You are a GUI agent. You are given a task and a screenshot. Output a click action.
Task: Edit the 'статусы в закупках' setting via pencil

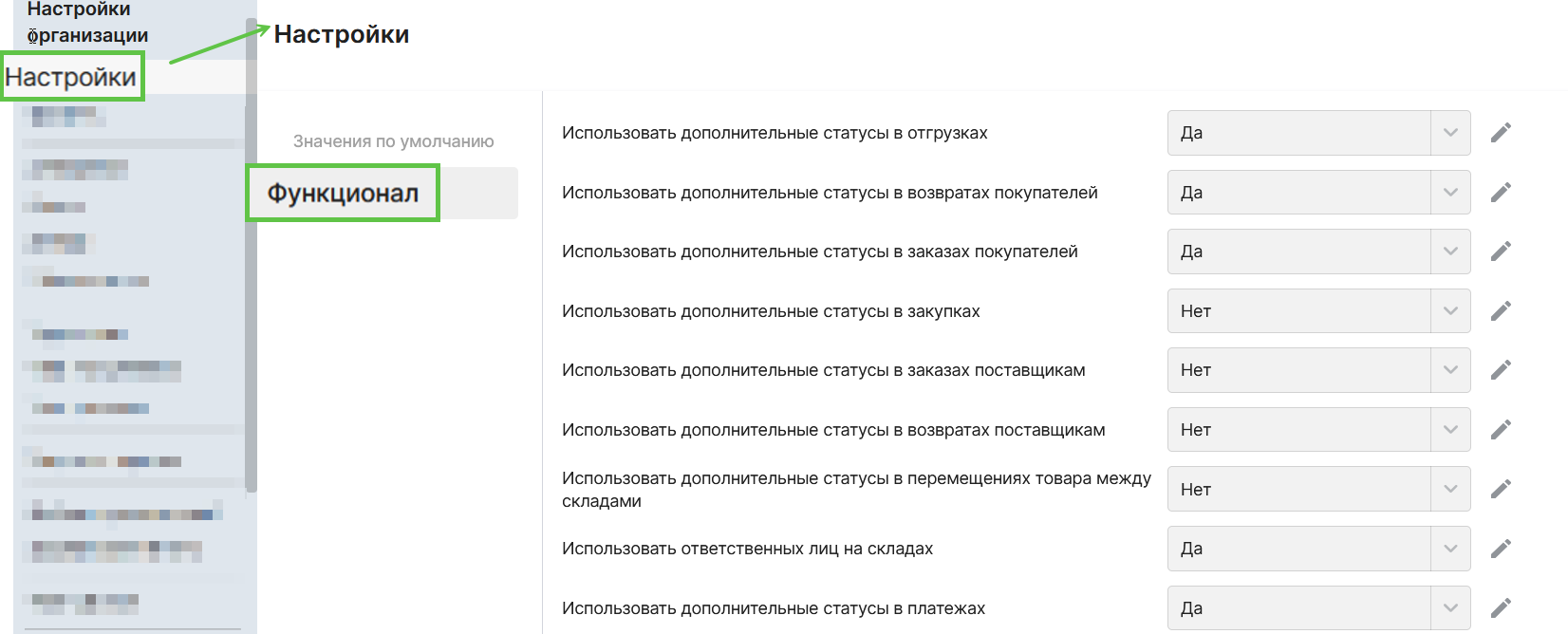(x=1501, y=311)
